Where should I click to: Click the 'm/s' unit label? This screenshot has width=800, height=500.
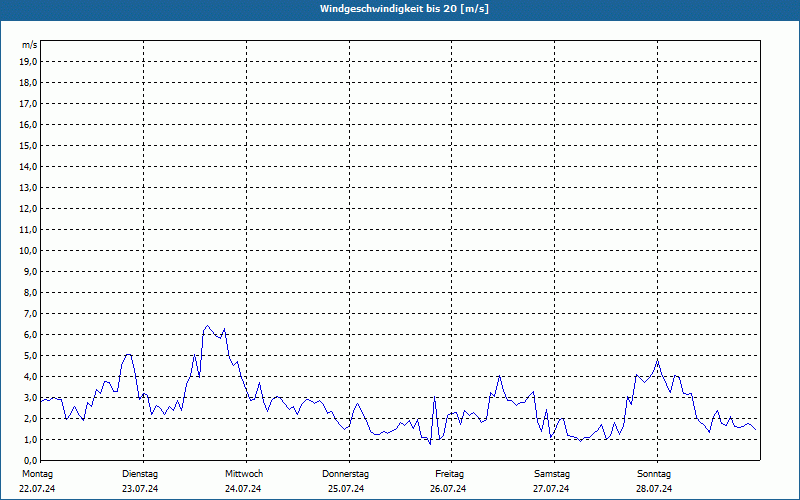click(x=30, y=45)
